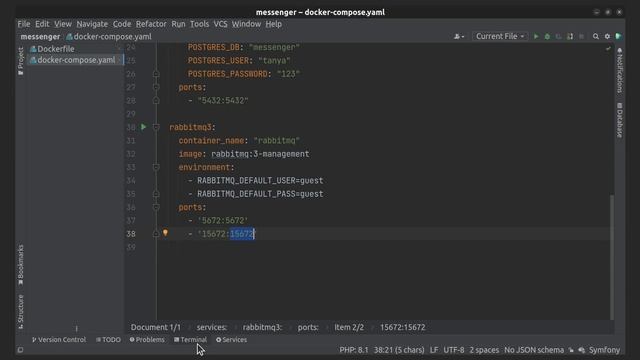This screenshot has height=360, width=640.
Task: Open the Problems tool window
Action: click(x=147, y=340)
